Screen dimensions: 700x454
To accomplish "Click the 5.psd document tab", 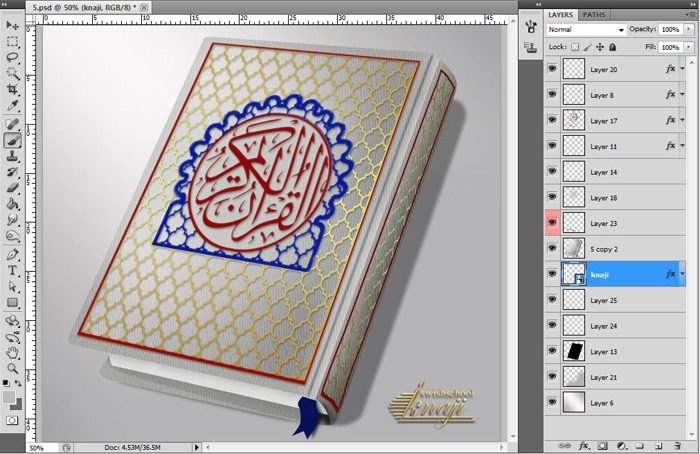I will tap(84, 7).
